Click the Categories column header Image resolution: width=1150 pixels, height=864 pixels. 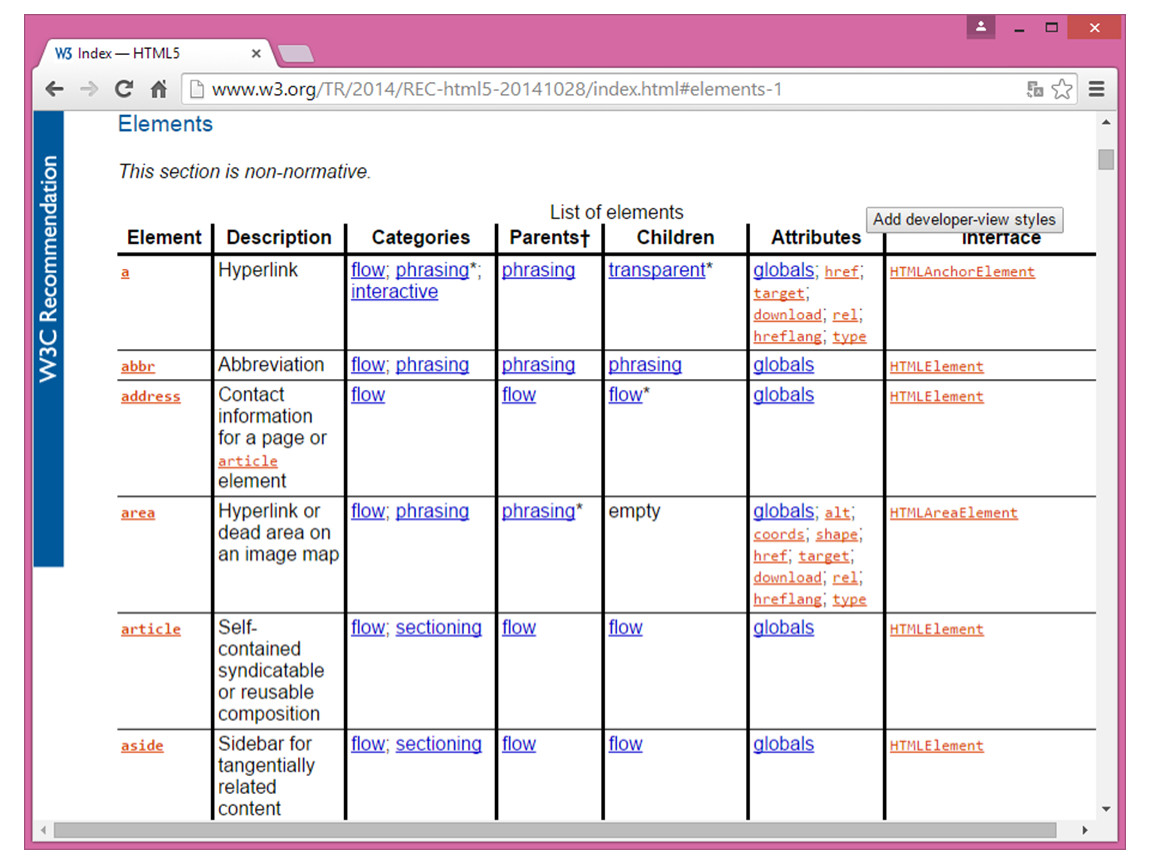click(x=420, y=238)
